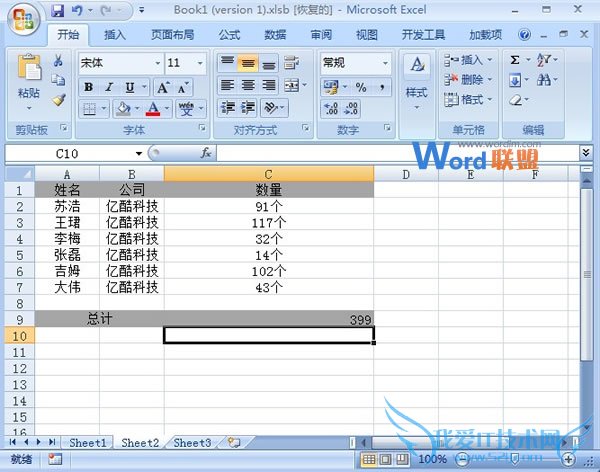Open the font dialog launcher in 字体
The width and height of the screenshot is (600, 472).
point(202,128)
